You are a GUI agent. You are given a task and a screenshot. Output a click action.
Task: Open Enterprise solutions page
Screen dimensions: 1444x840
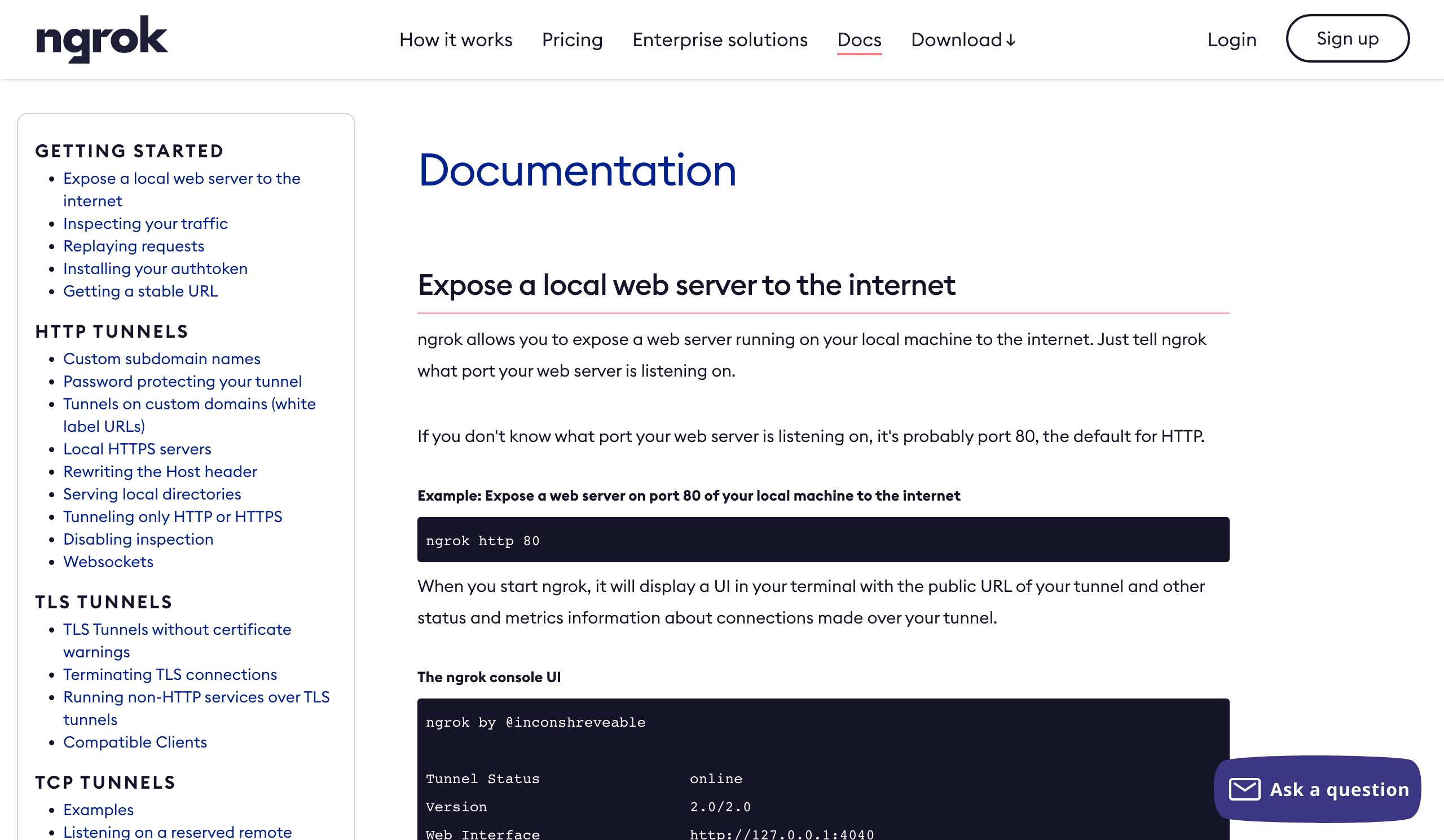pyautogui.click(x=720, y=39)
